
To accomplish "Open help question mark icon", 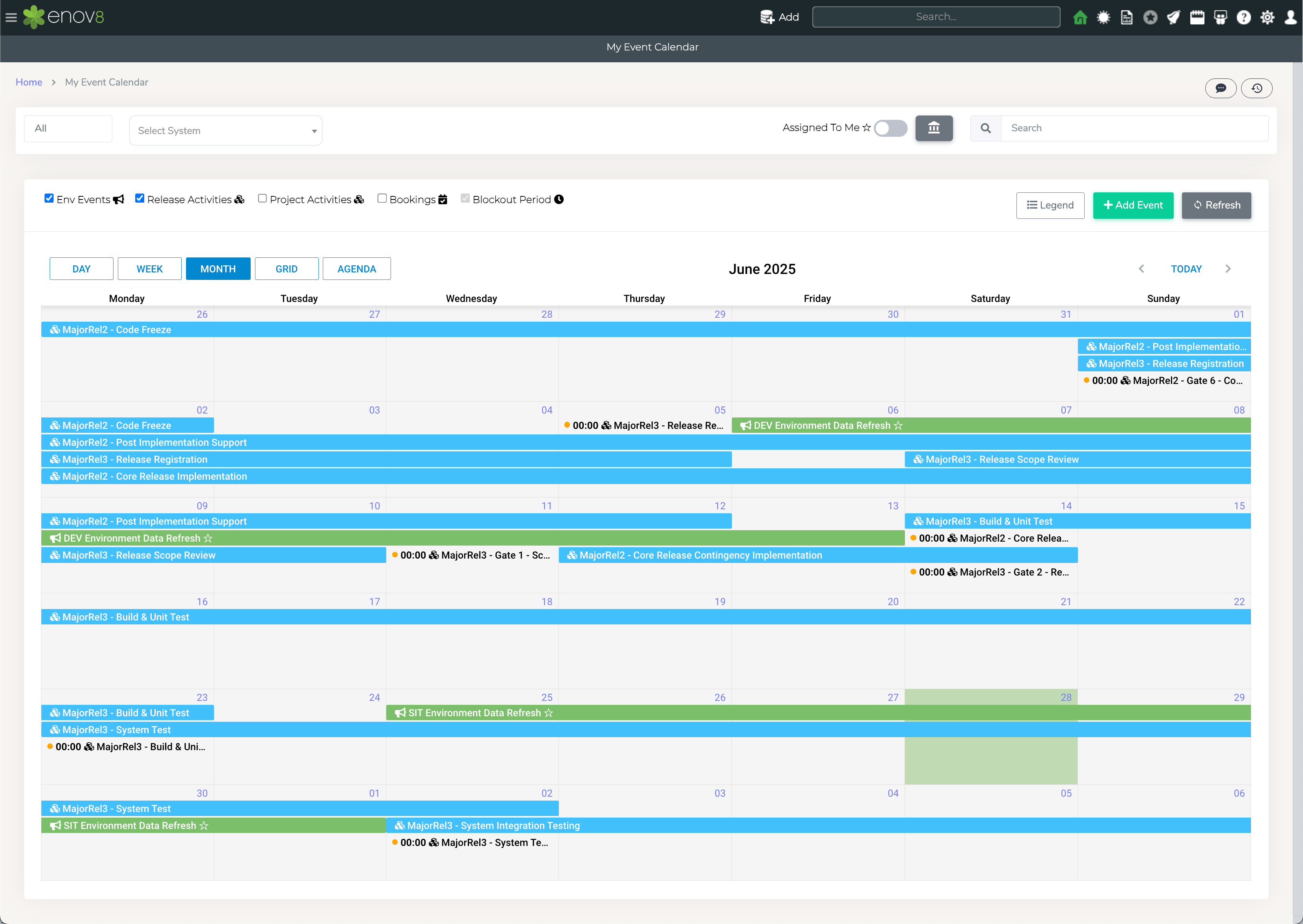I will 1243,18.
